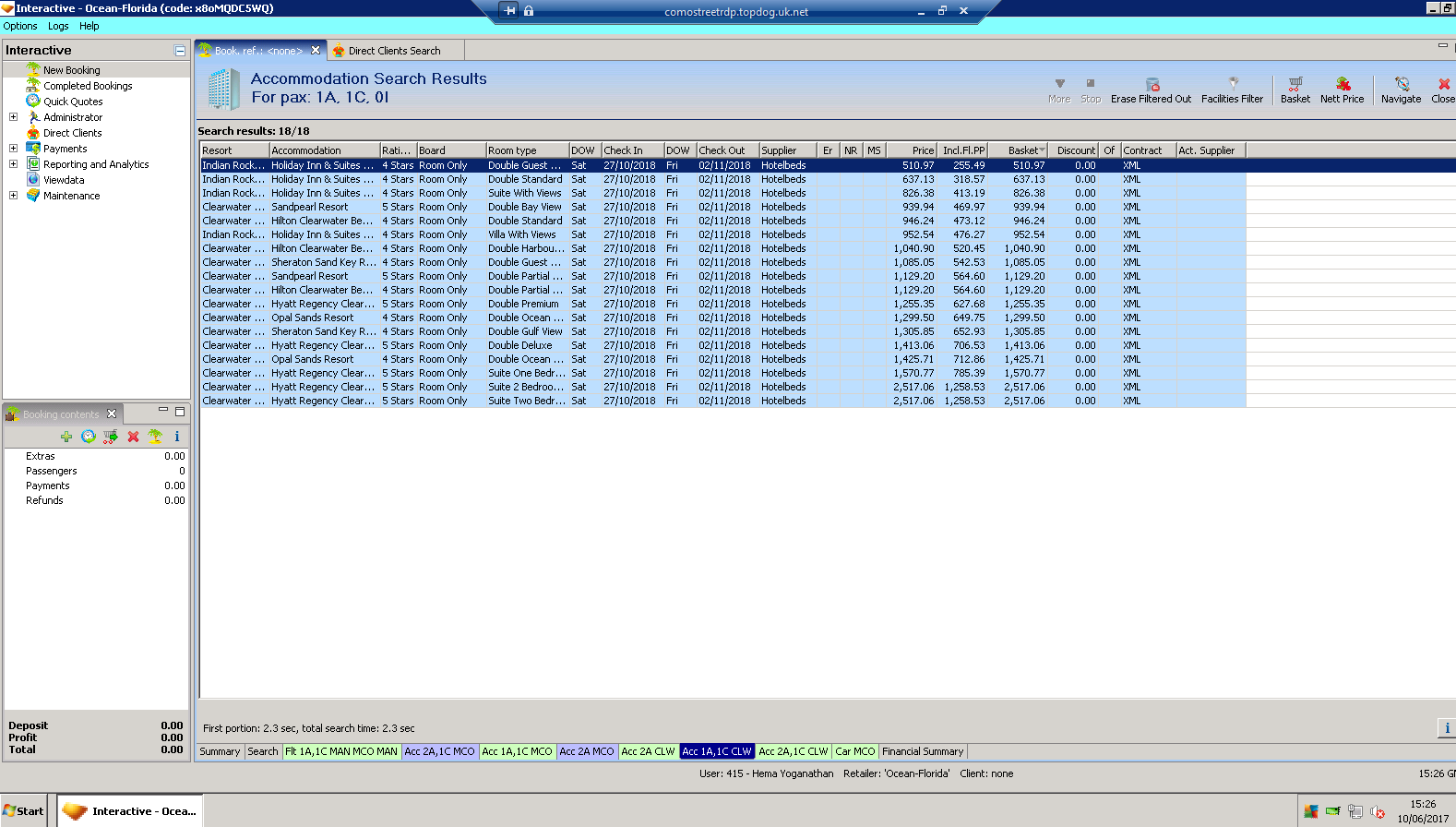Sort results by the Price column header
The width and height of the screenshot is (1456, 827).
pos(913,150)
